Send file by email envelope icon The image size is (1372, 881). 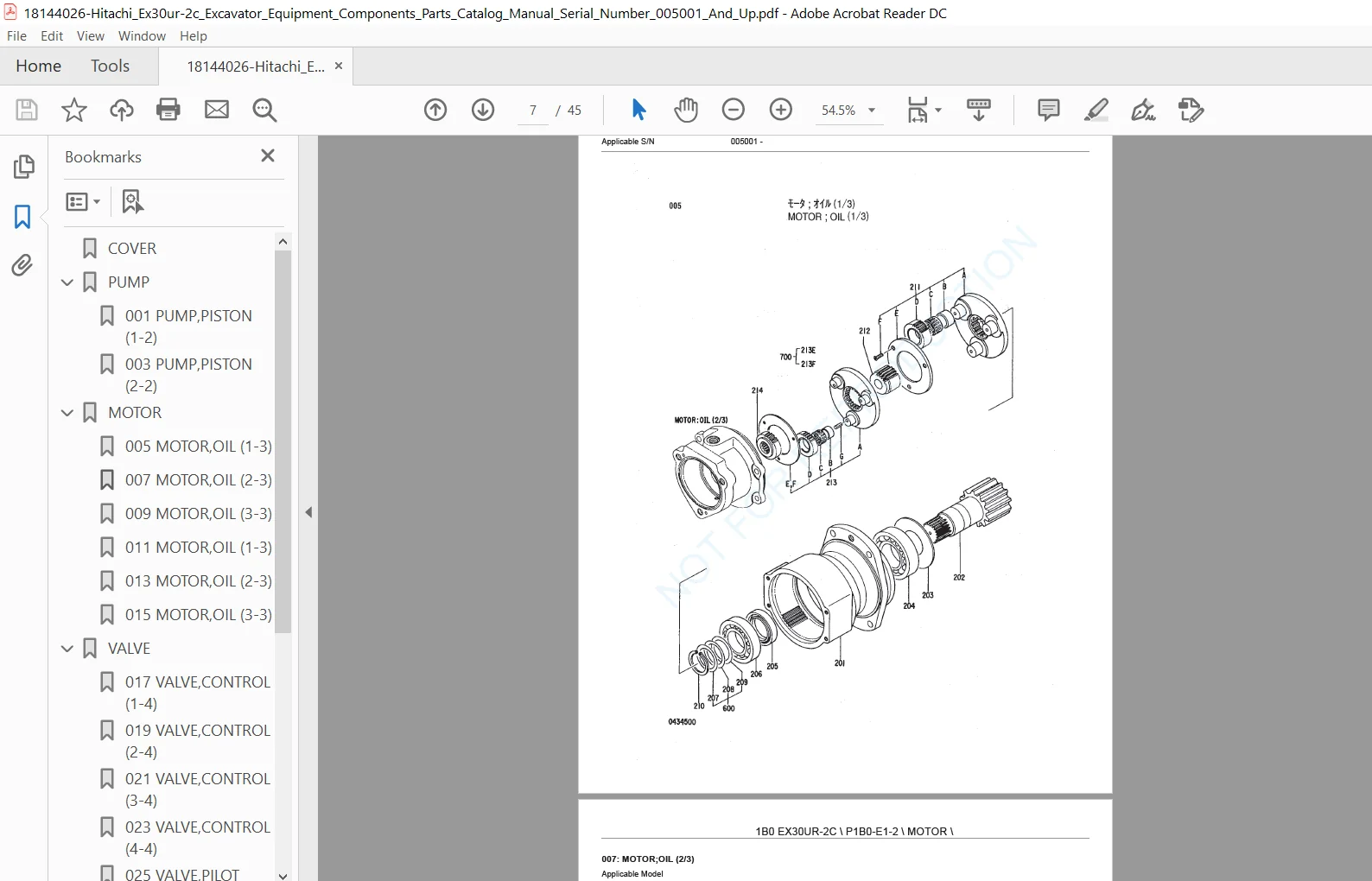217,110
